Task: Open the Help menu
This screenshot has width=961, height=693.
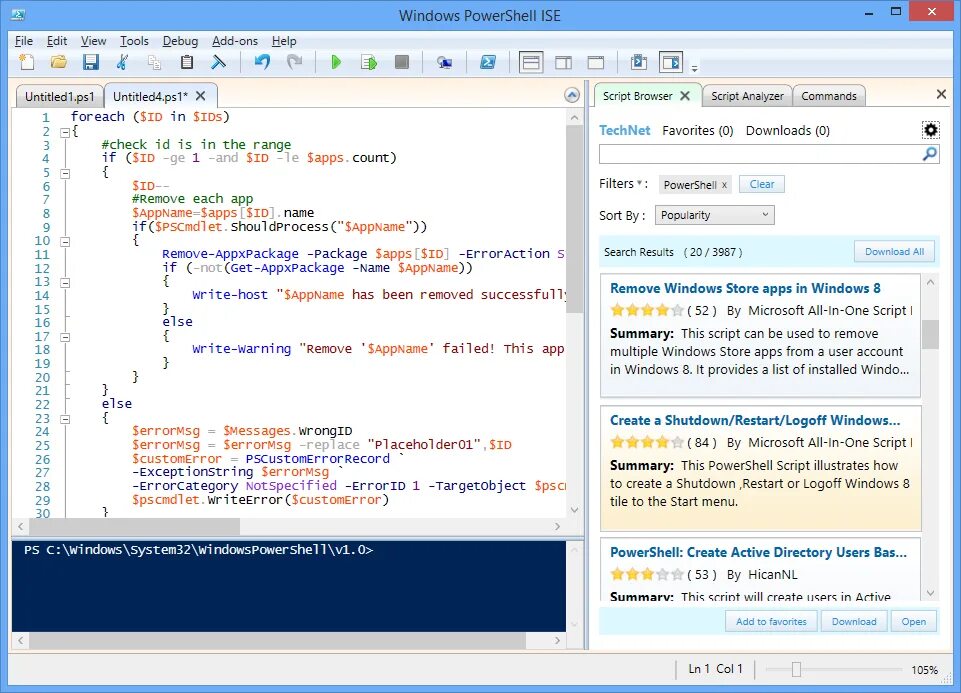Action: click(x=284, y=41)
